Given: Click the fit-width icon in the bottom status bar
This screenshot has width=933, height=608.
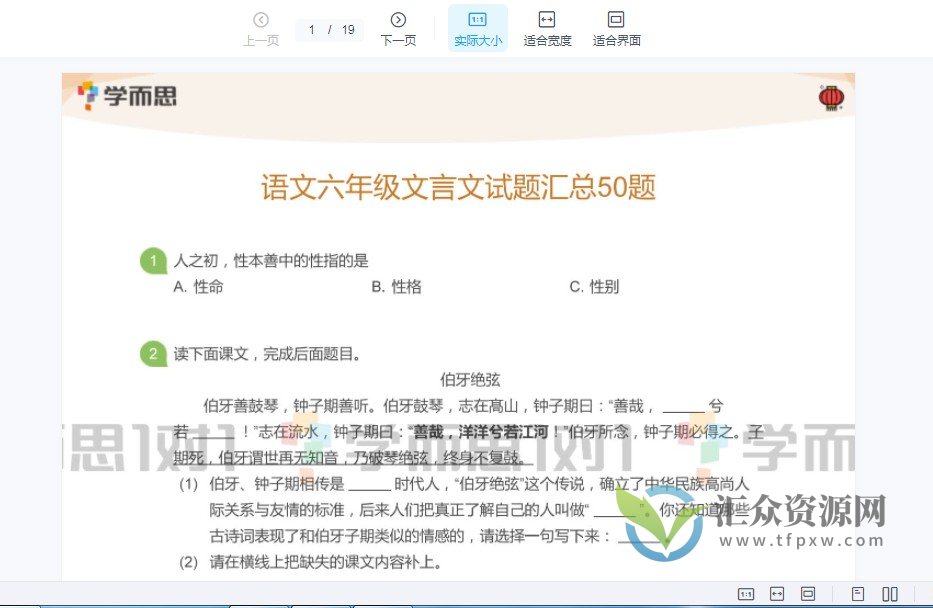Looking at the screenshot, I should coord(776,593).
